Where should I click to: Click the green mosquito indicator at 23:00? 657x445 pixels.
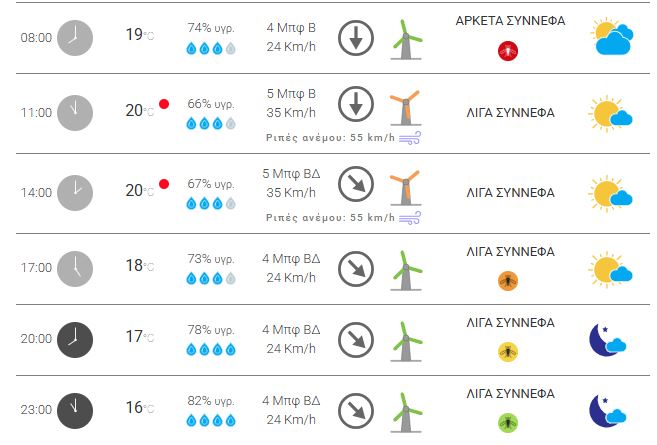click(508, 422)
